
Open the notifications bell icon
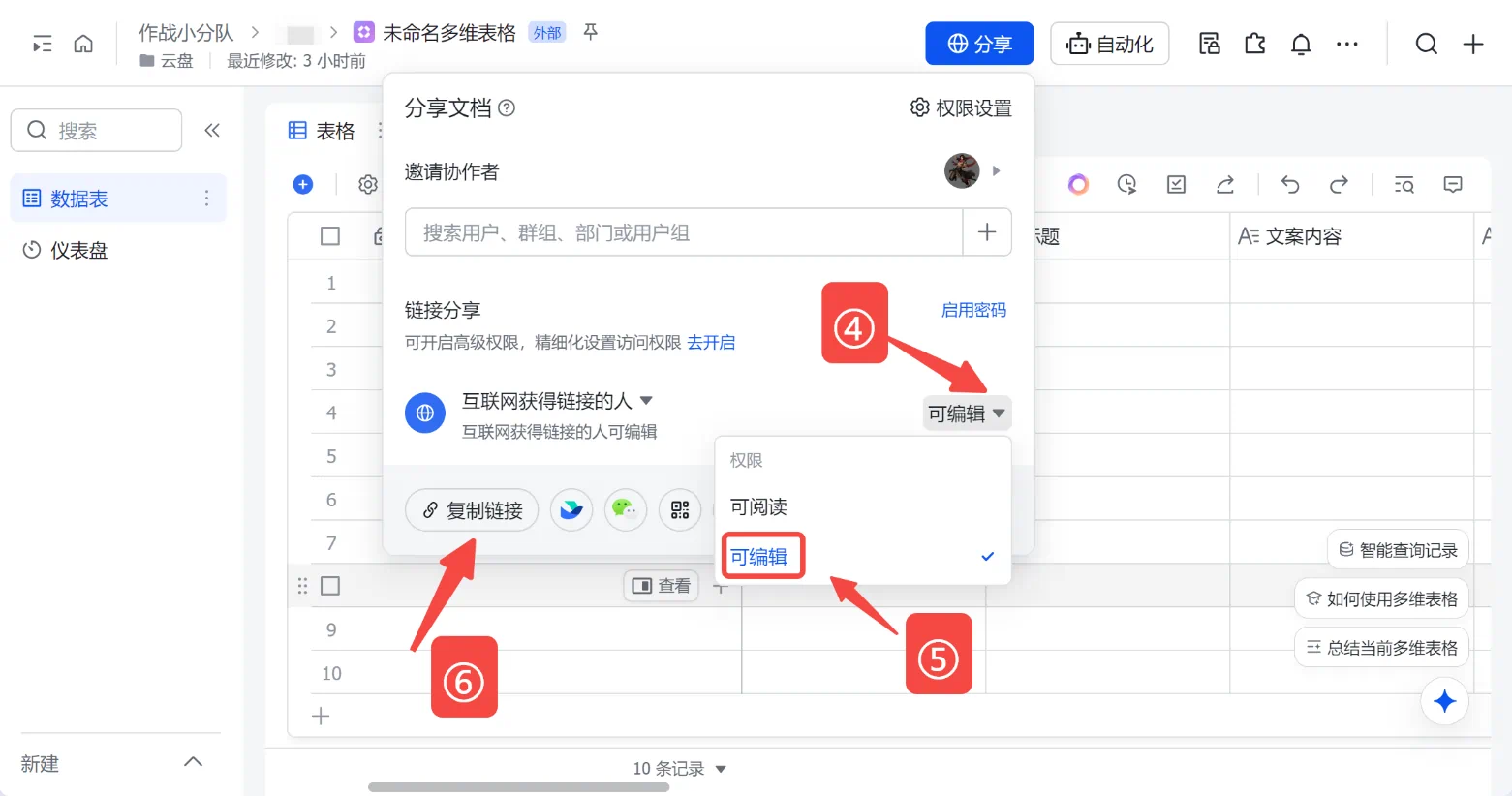(x=1301, y=44)
